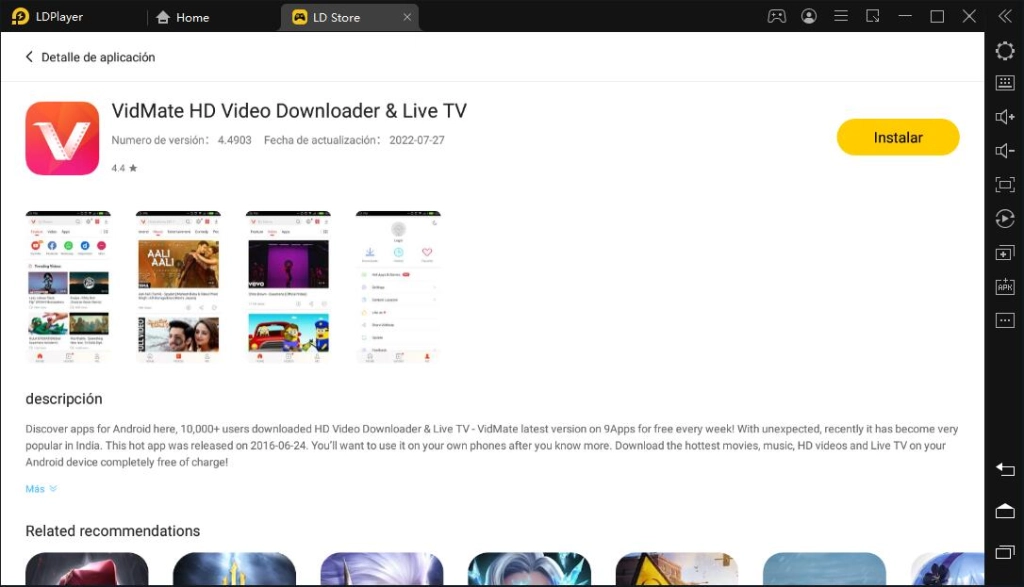Switch to the Home tab

pyautogui.click(x=183, y=17)
